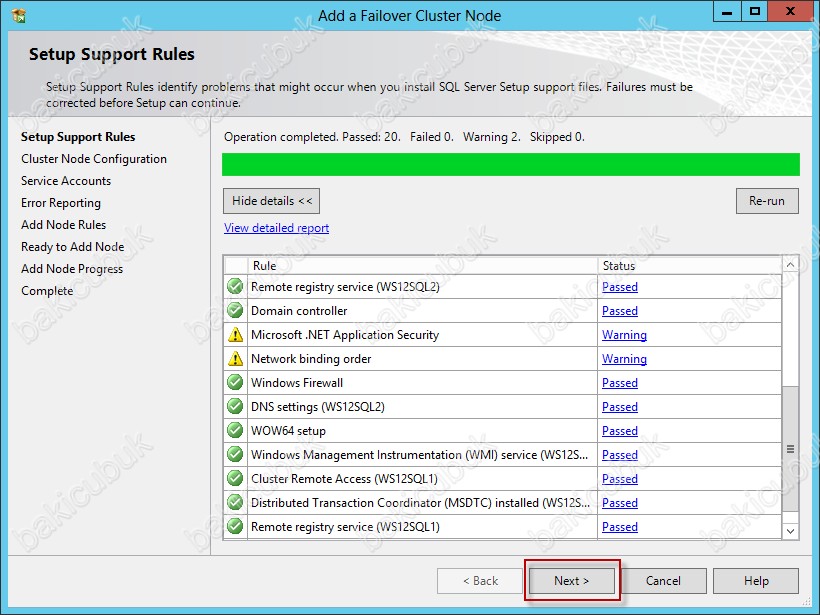Click the check icon for Windows Management Instrumentation rule
This screenshot has width=820, height=615.
[235, 455]
